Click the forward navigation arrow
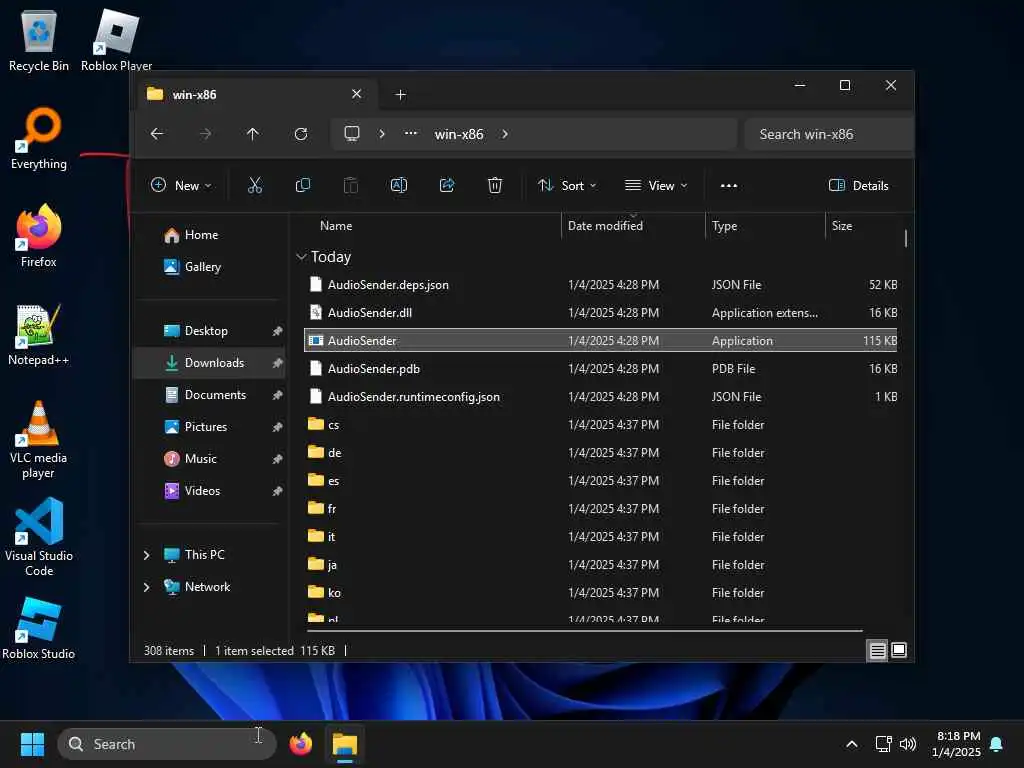This screenshot has width=1024, height=768. (205, 134)
